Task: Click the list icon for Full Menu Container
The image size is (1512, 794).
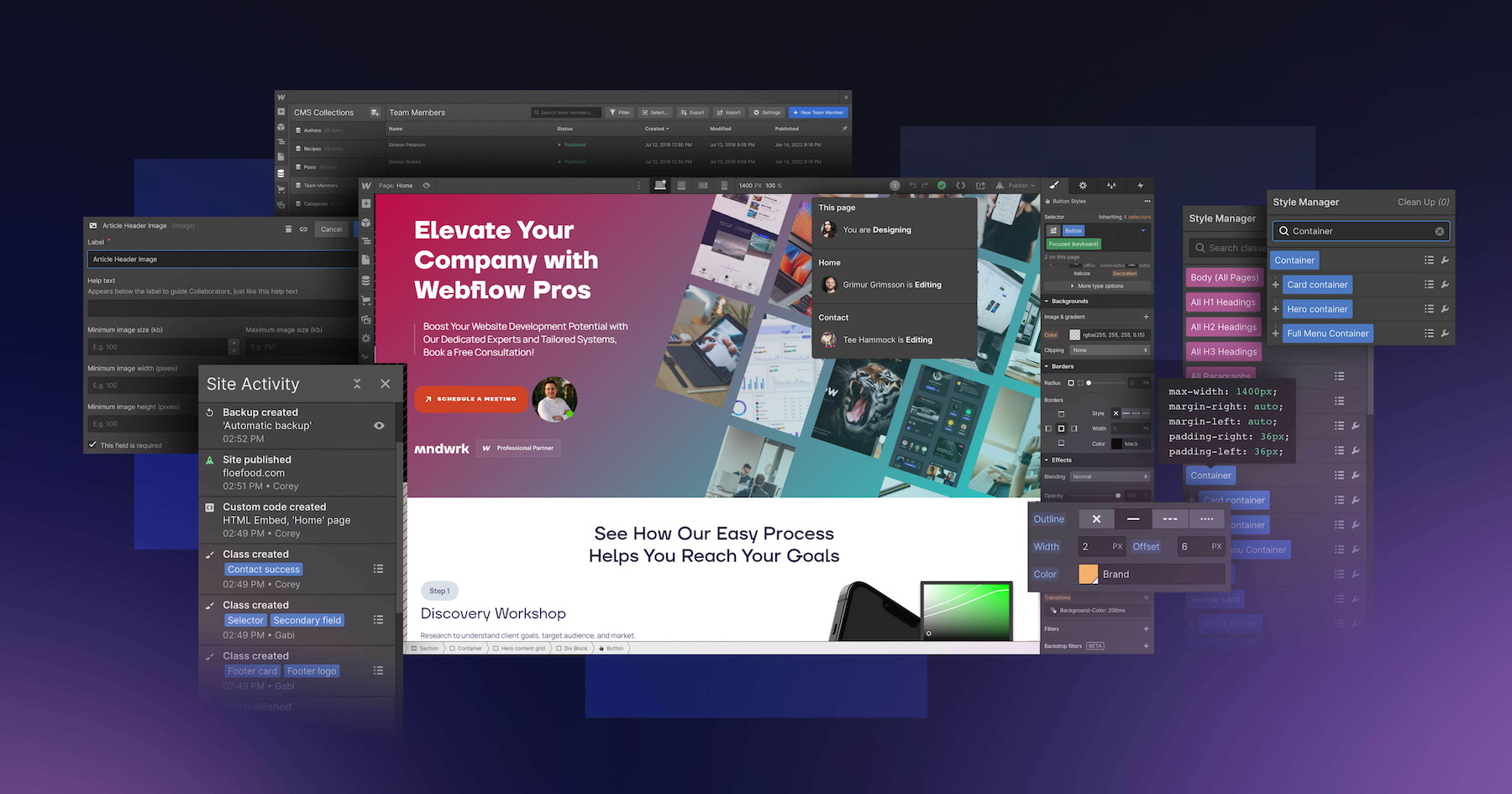Action: coord(1429,334)
